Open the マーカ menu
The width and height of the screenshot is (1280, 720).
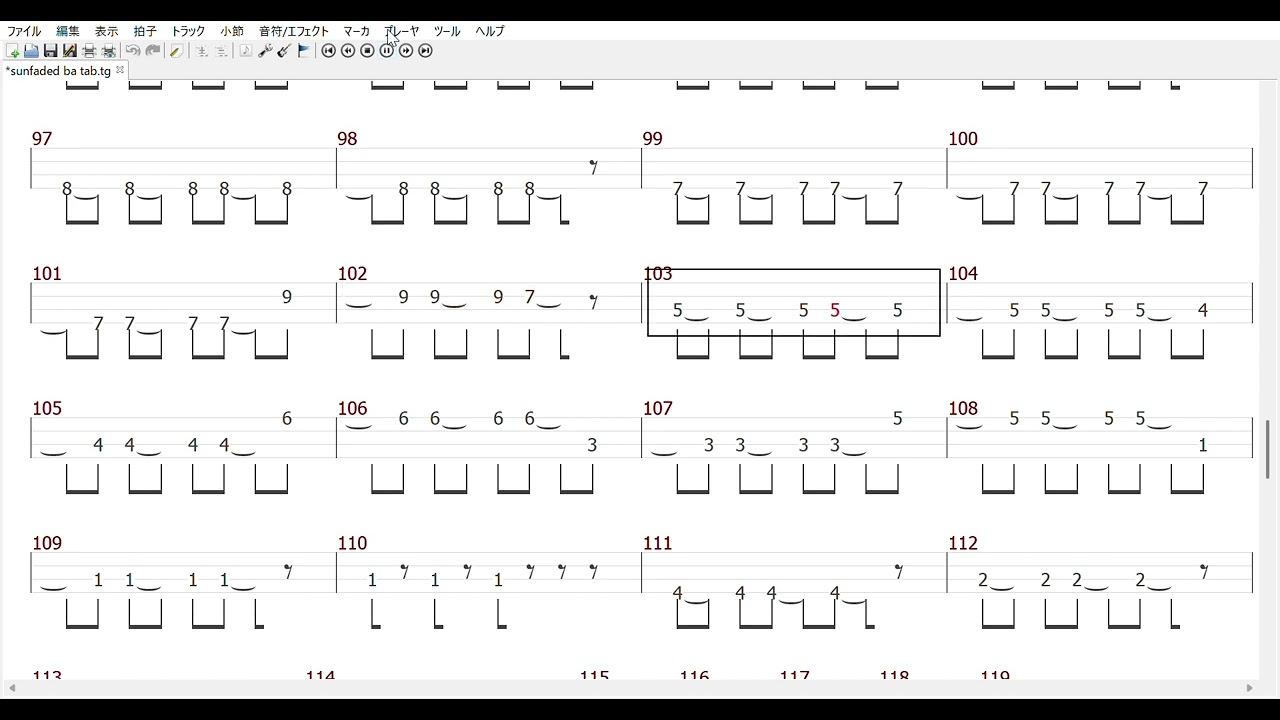(x=356, y=31)
